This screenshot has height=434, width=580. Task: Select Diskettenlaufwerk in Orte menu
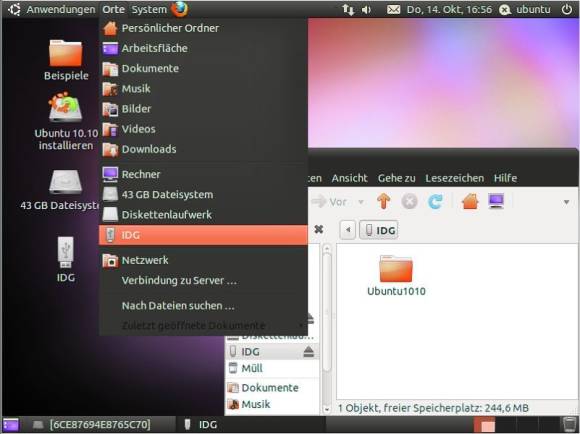click(203, 215)
